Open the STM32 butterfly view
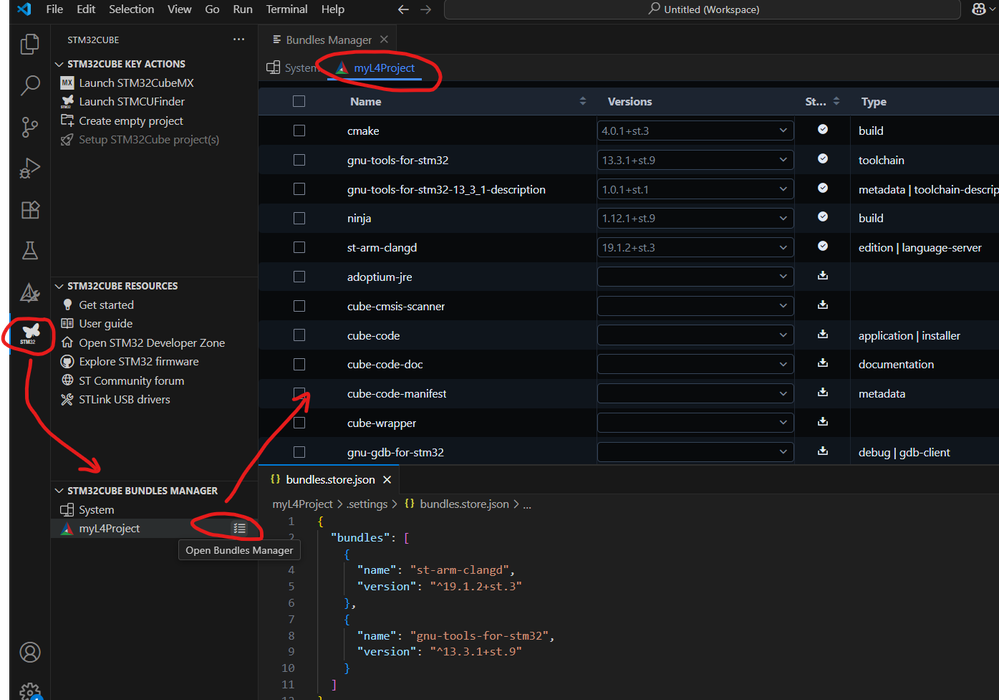This screenshot has width=999, height=700. (30, 333)
